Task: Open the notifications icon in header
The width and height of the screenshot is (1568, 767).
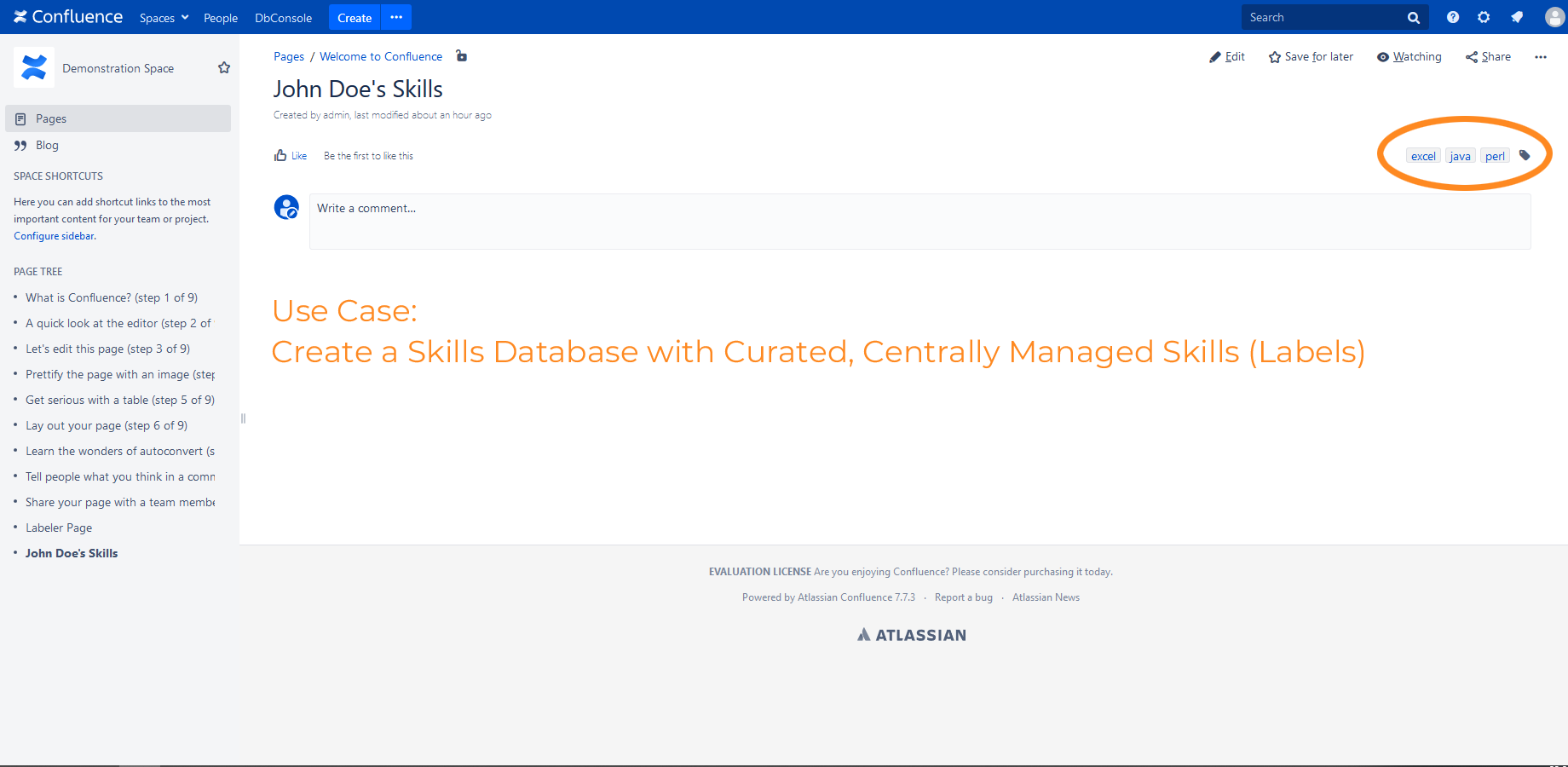Action: [1517, 17]
